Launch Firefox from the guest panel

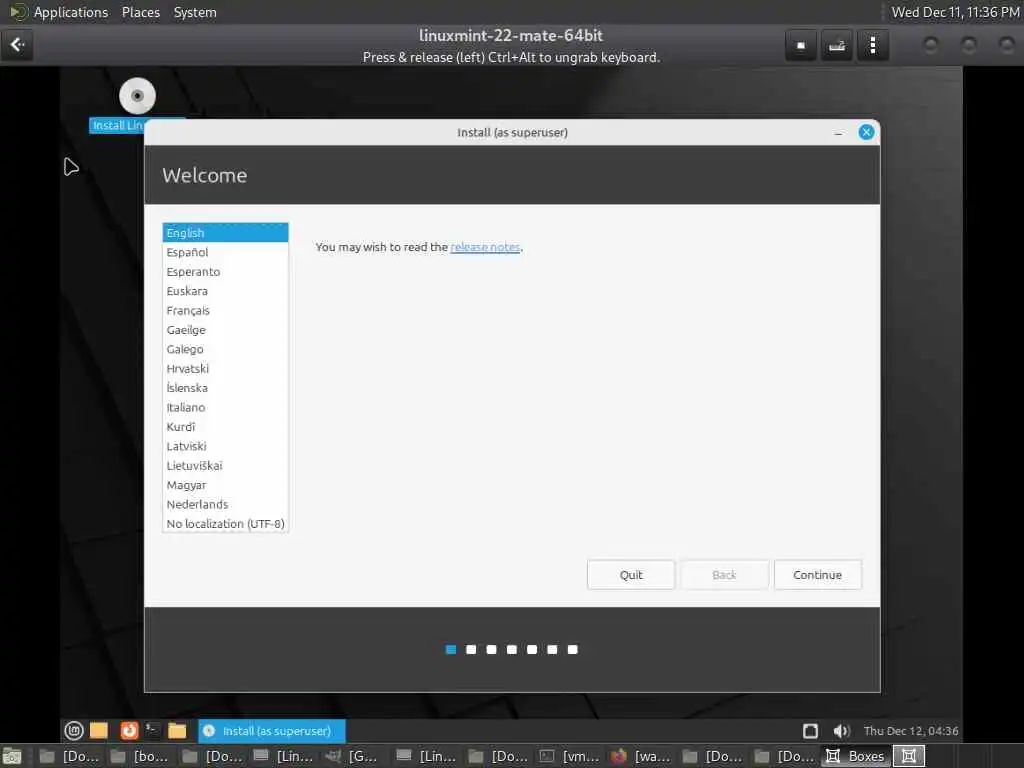(129, 730)
